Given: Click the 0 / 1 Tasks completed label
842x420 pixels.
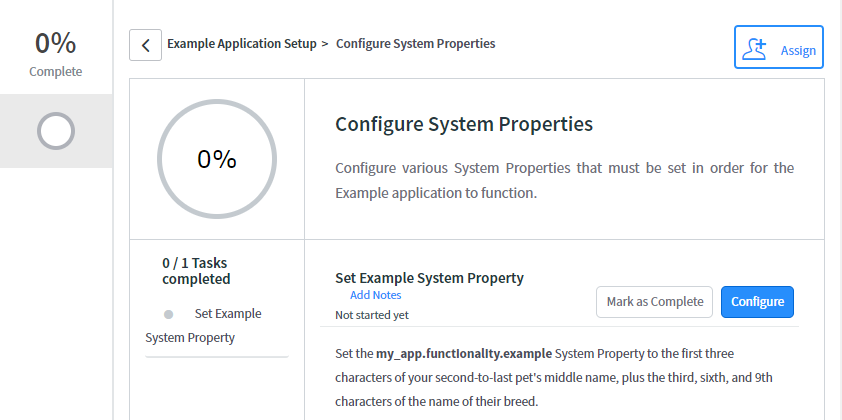Looking at the screenshot, I should (196, 271).
